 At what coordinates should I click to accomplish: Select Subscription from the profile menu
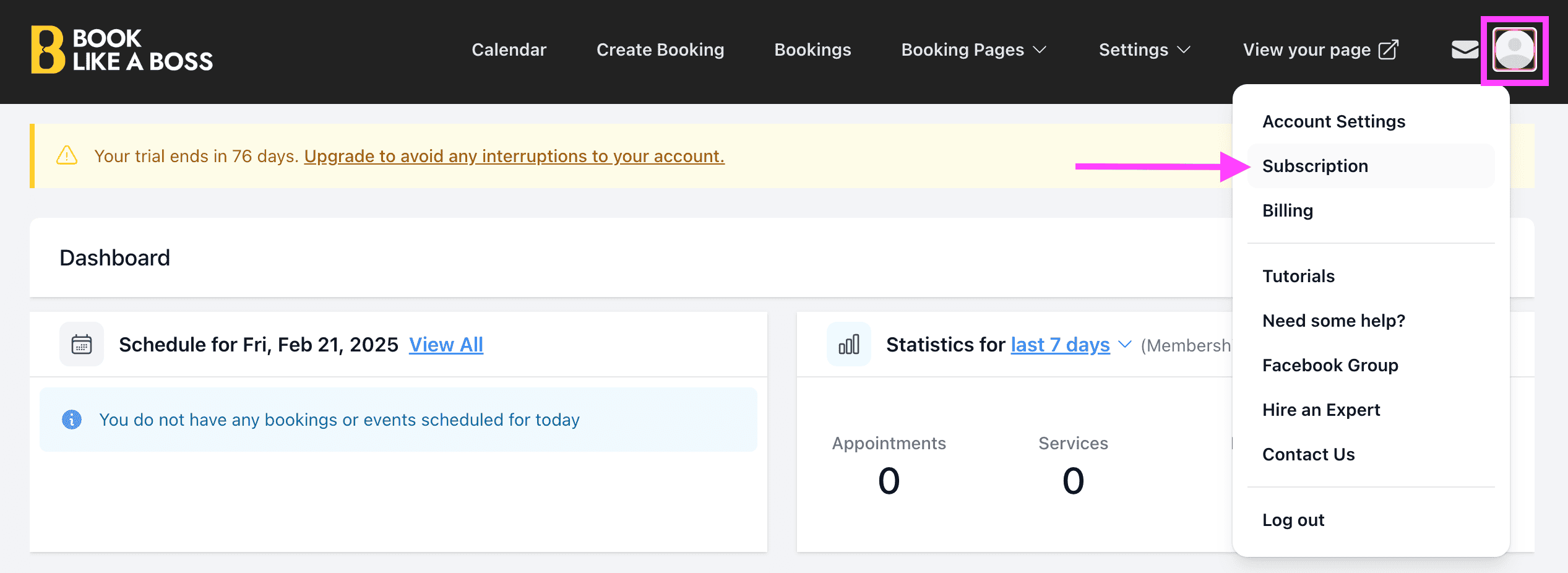(x=1315, y=166)
